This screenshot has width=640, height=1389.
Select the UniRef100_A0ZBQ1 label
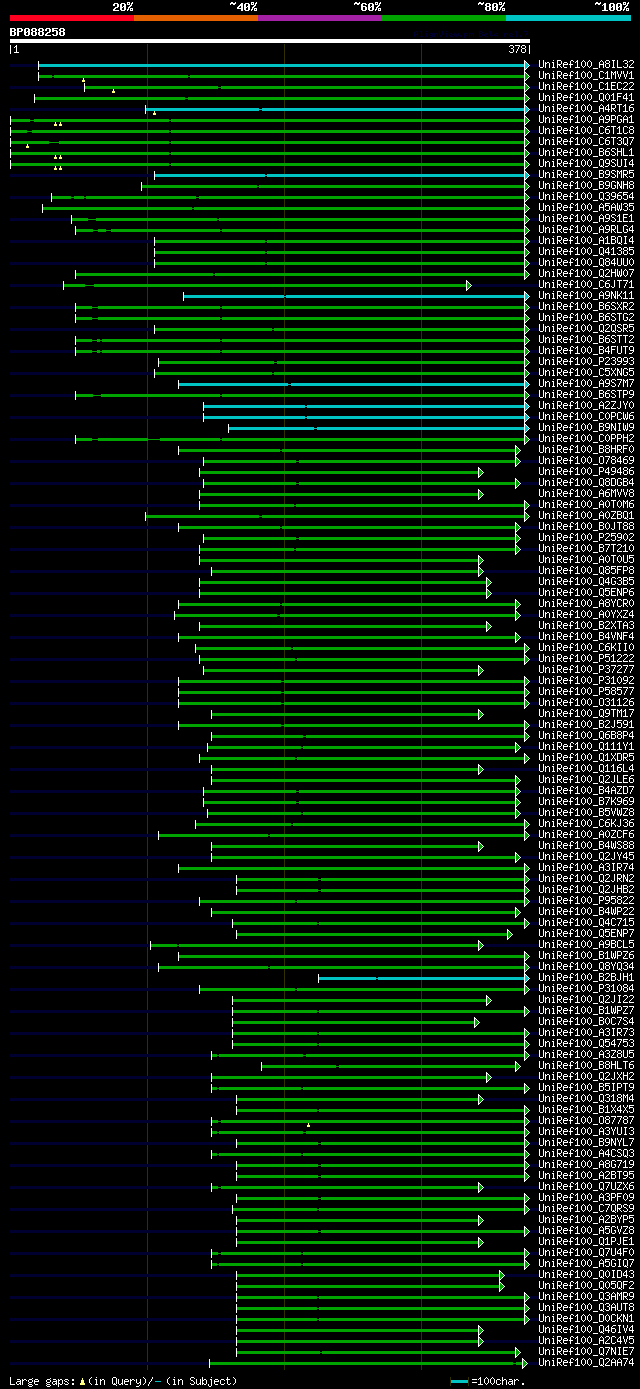click(x=586, y=515)
